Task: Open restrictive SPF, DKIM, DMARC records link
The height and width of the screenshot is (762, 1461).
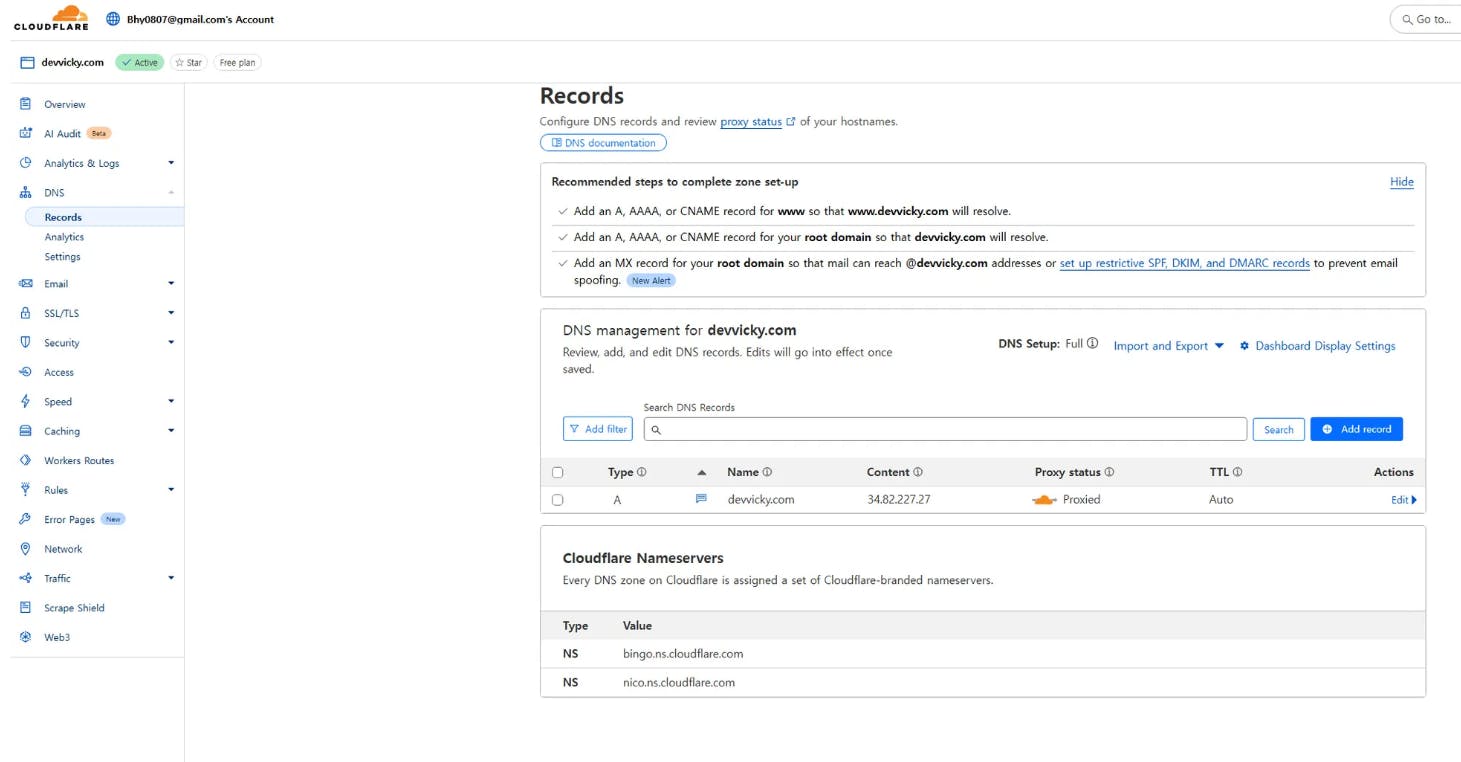Action: click(1184, 263)
